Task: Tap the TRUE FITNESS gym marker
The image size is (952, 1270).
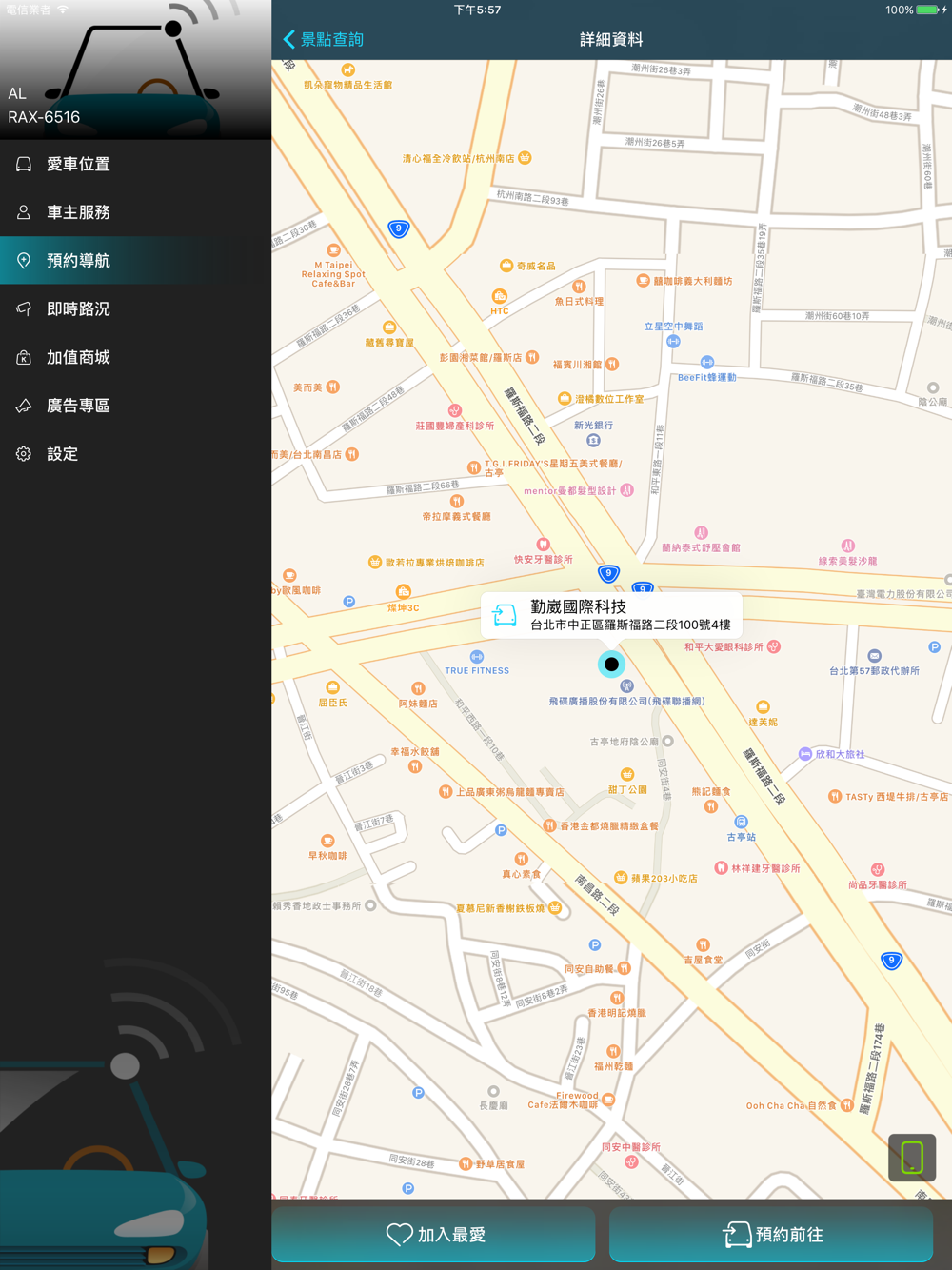Action: 477,657
